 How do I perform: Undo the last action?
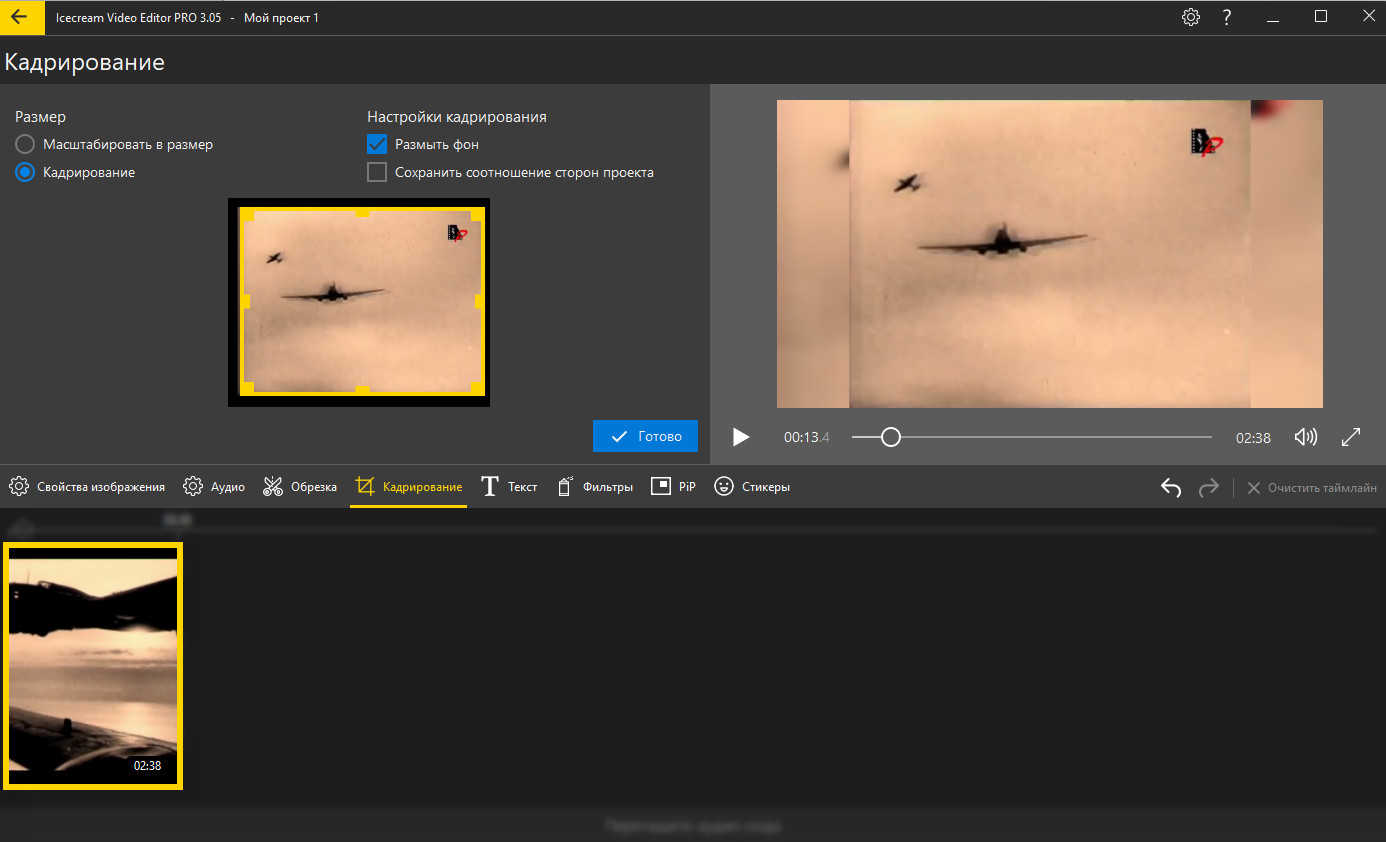coord(1171,487)
